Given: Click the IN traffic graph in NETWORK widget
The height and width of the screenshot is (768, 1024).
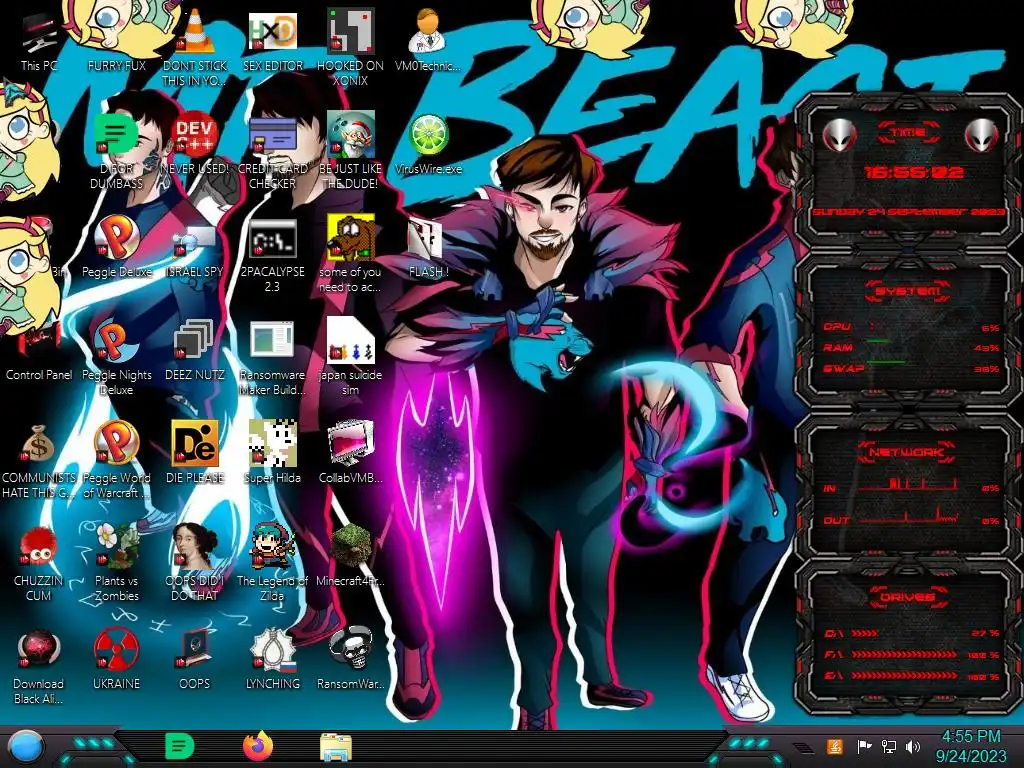Looking at the screenshot, I should [908, 483].
